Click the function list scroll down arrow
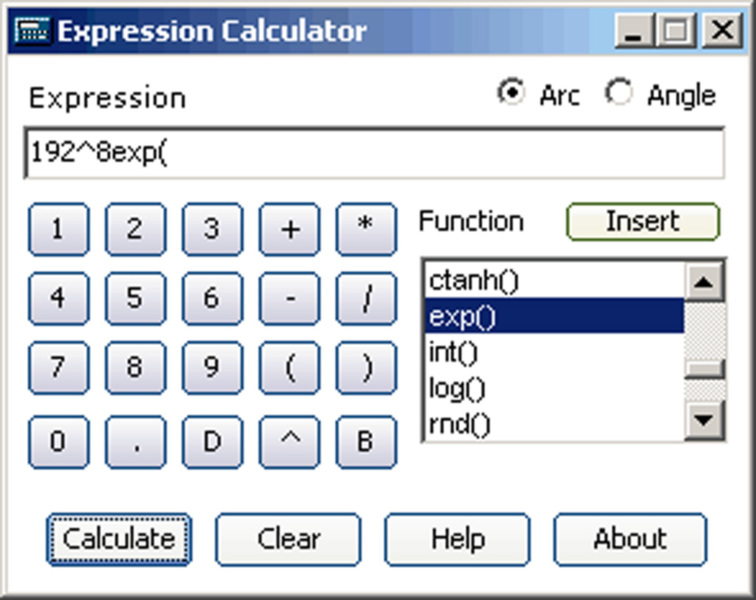Viewport: 756px width, 600px height. coord(704,420)
